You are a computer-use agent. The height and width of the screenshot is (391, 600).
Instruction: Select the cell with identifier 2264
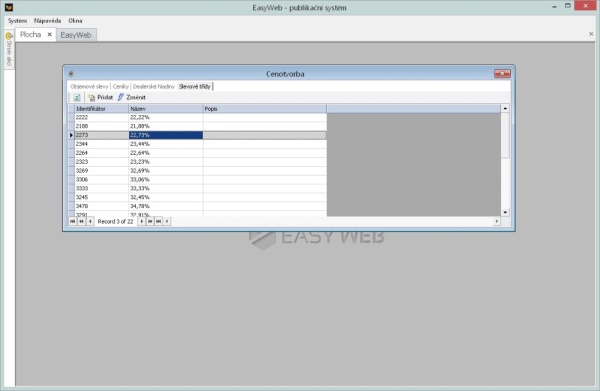(101, 153)
